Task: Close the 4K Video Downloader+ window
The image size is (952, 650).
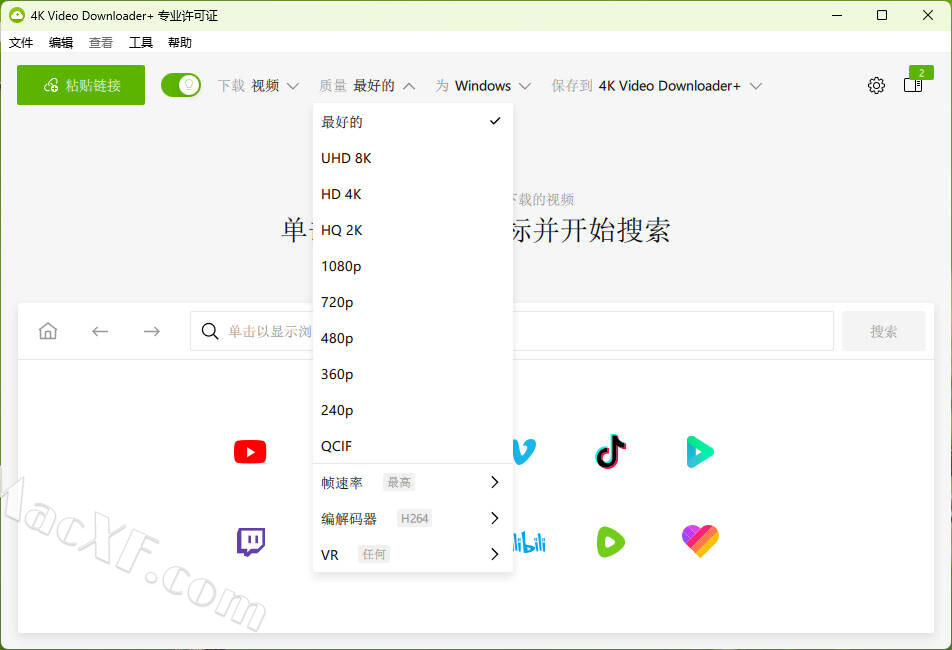Action: [x=928, y=15]
